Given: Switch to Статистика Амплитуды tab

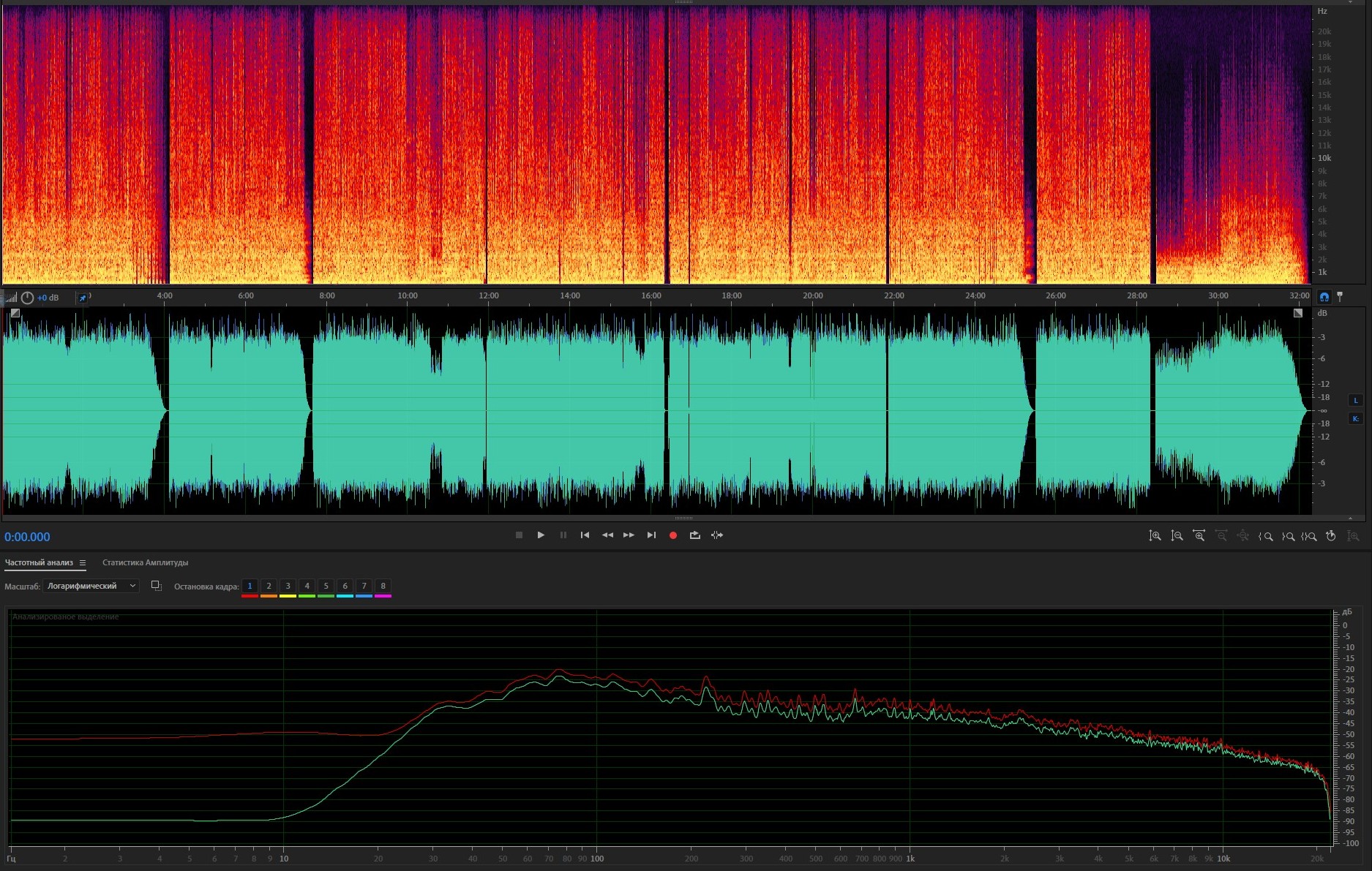Looking at the screenshot, I should click(x=145, y=562).
